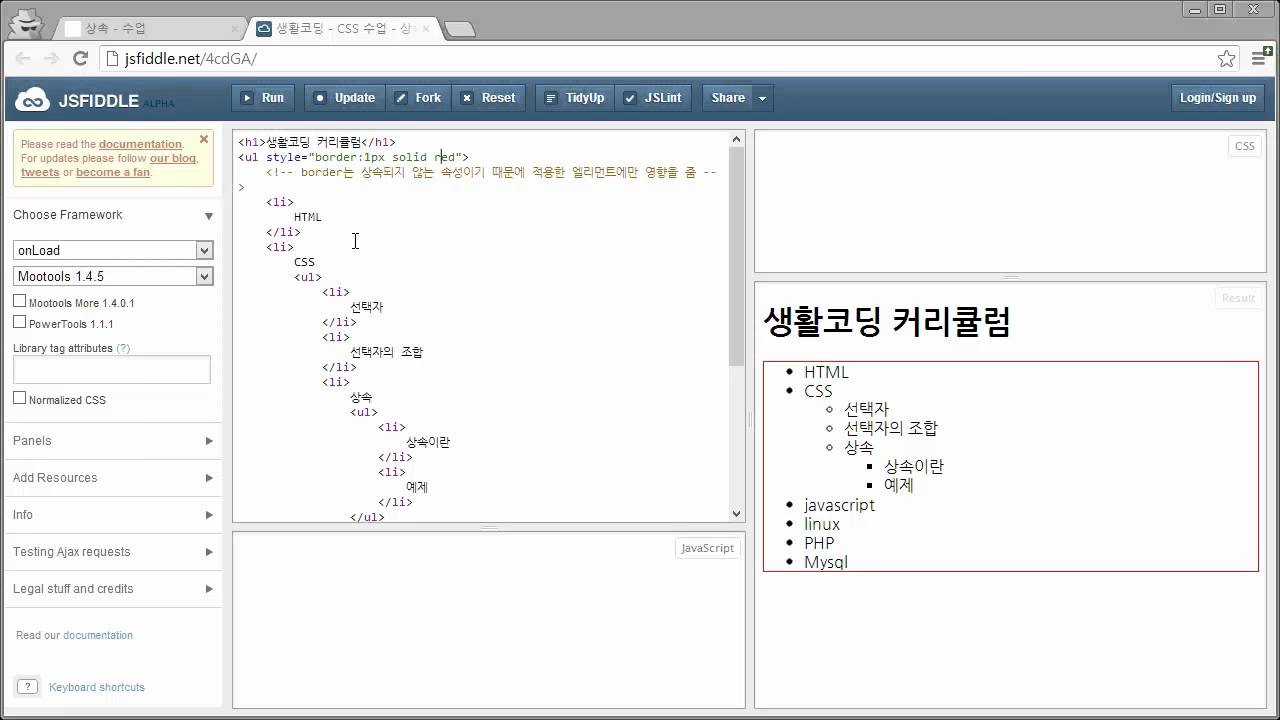This screenshot has height=720, width=1280.
Task: Bookmark this page with the star icon
Action: [x=1226, y=59]
